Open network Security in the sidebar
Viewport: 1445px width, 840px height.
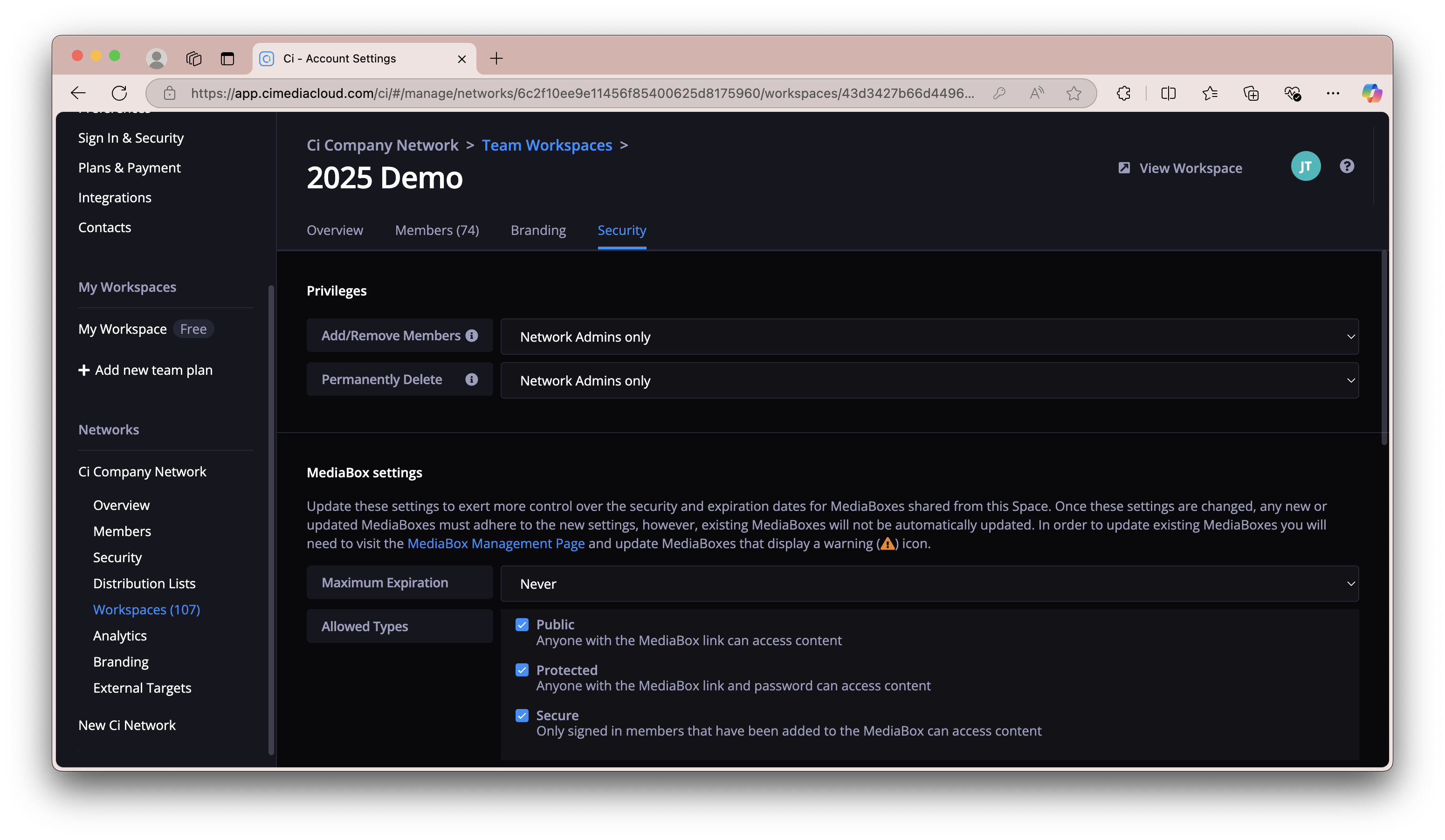[x=117, y=558]
